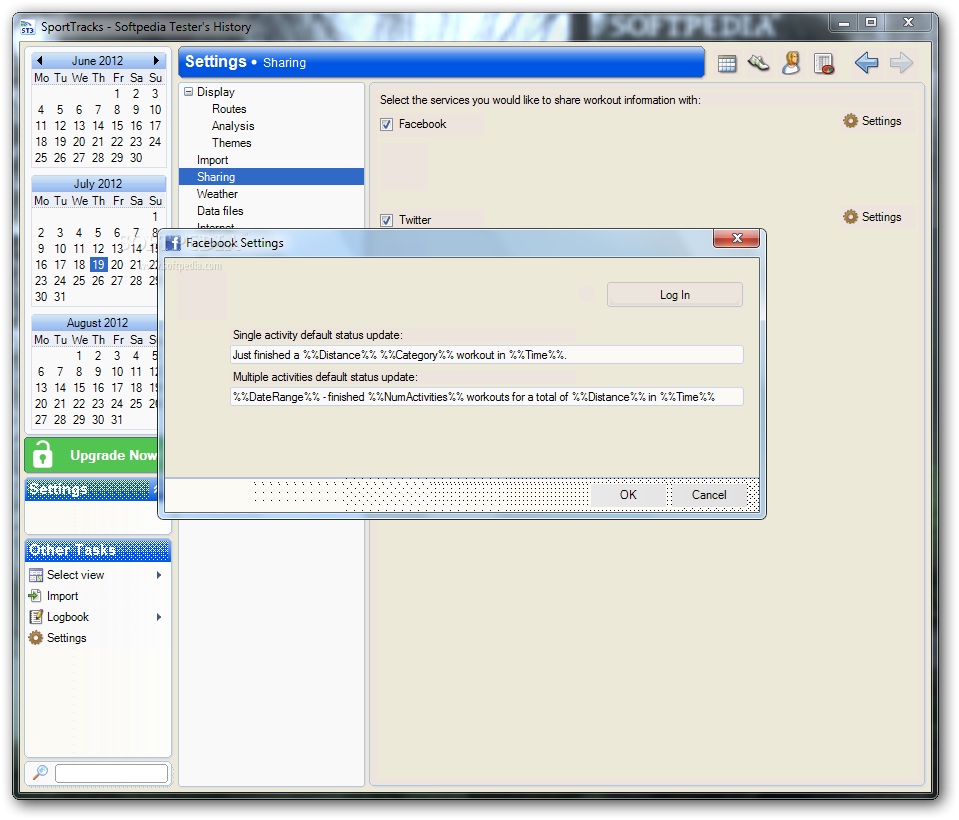
Task: Go forward with the grey right arrow
Action: (902, 62)
